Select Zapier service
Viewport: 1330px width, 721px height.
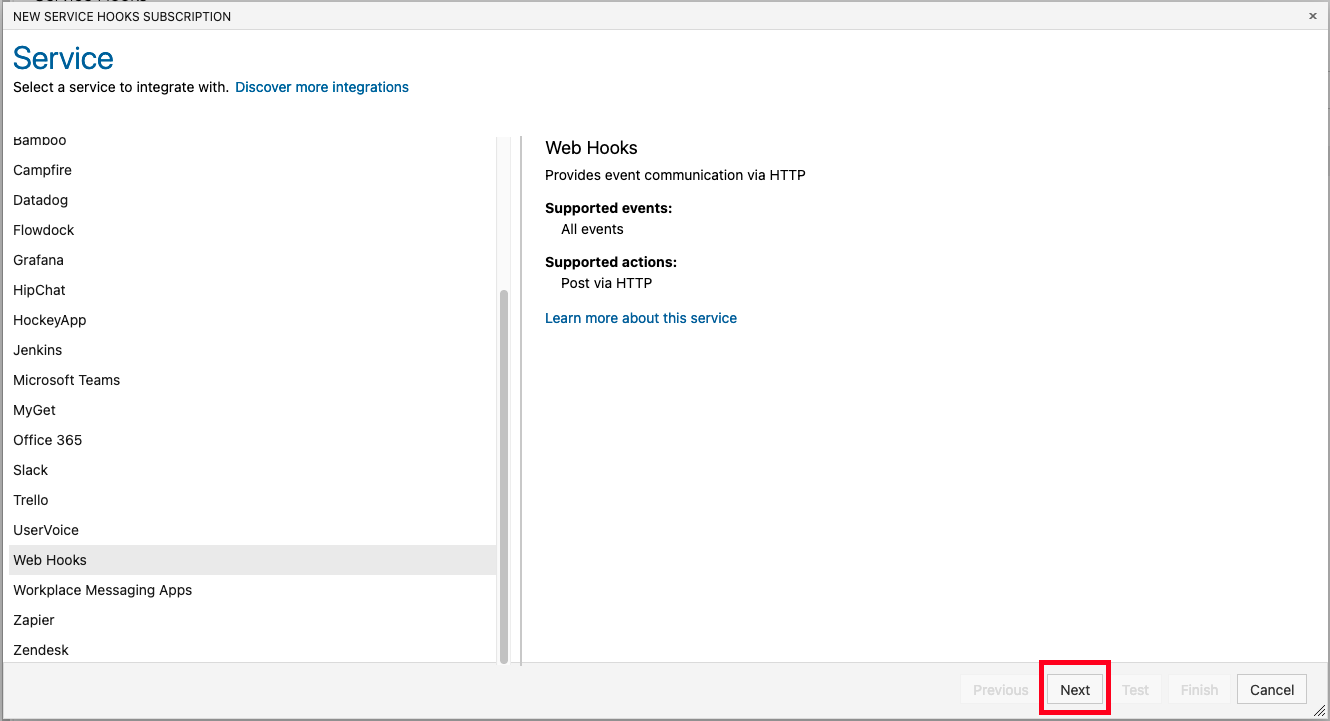tap(253, 620)
